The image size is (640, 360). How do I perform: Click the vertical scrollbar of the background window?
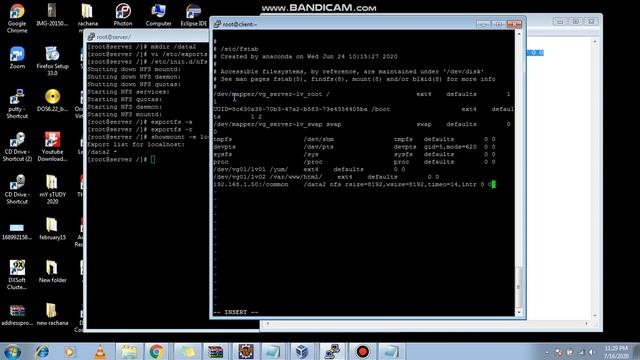pyautogui.click(x=594, y=178)
